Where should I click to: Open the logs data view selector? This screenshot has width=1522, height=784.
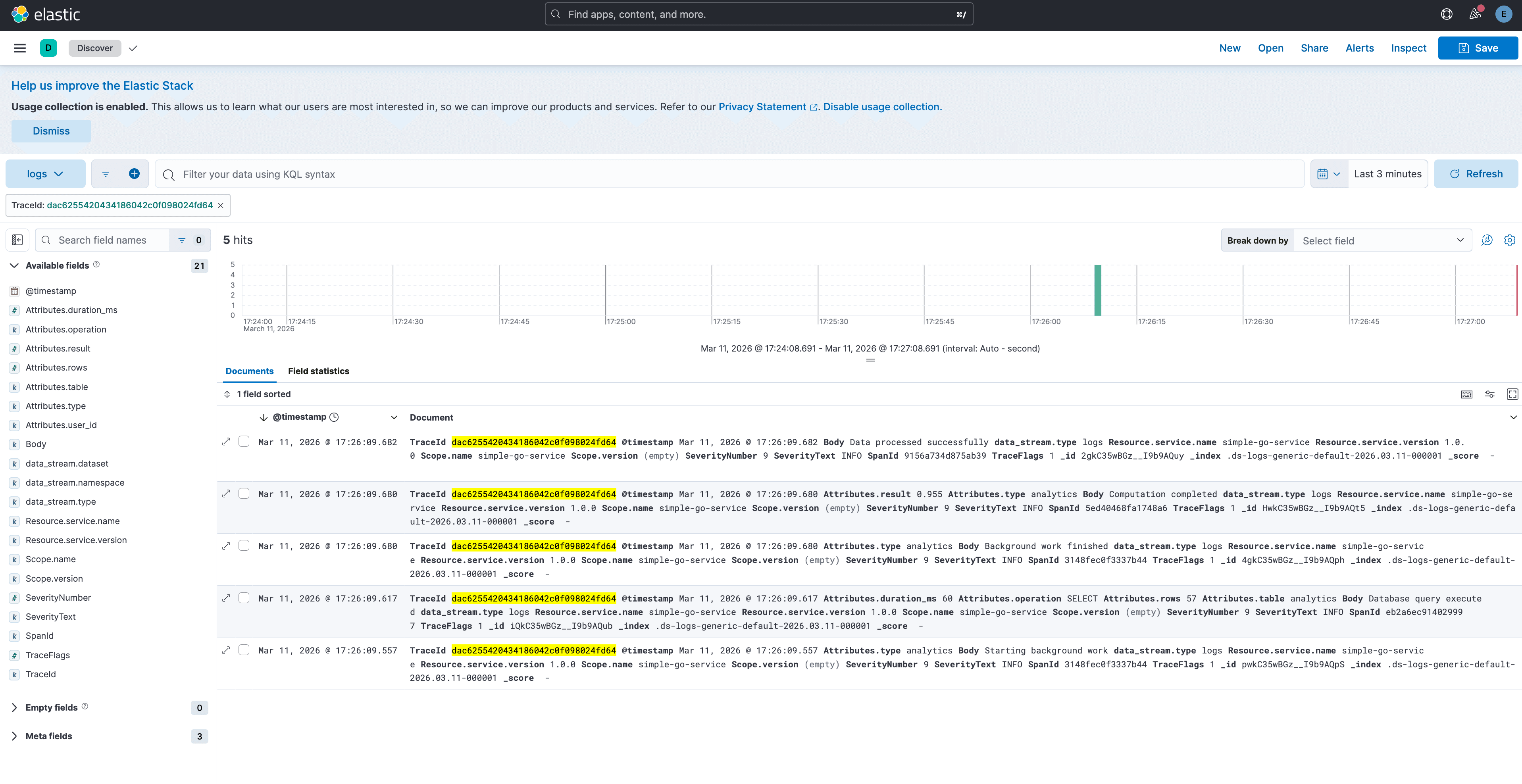(x=46, y=173)
